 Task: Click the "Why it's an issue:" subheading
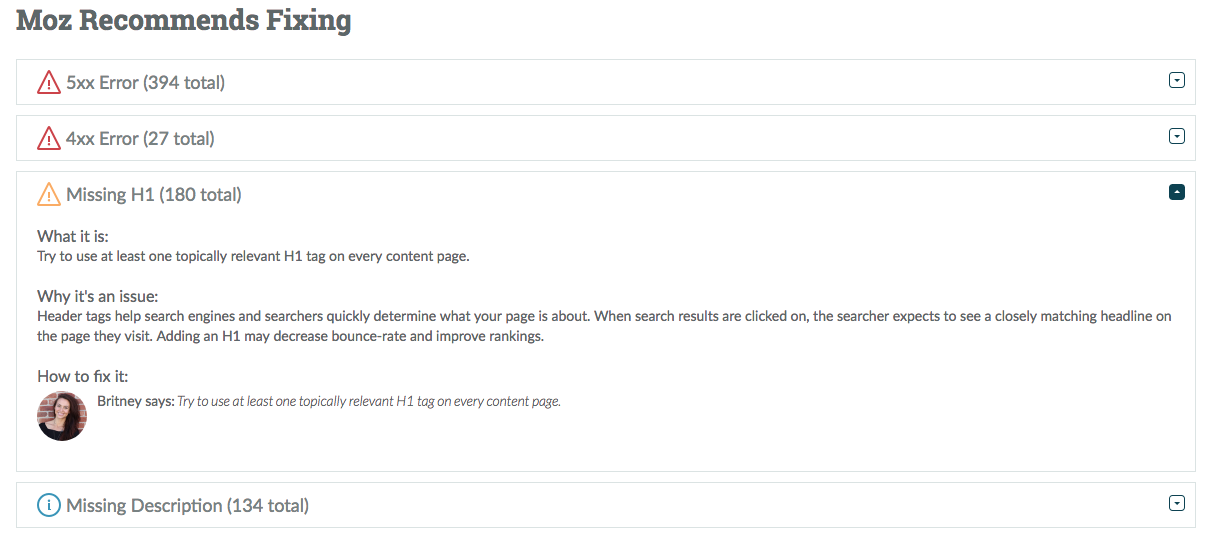[x=98, y=297]
